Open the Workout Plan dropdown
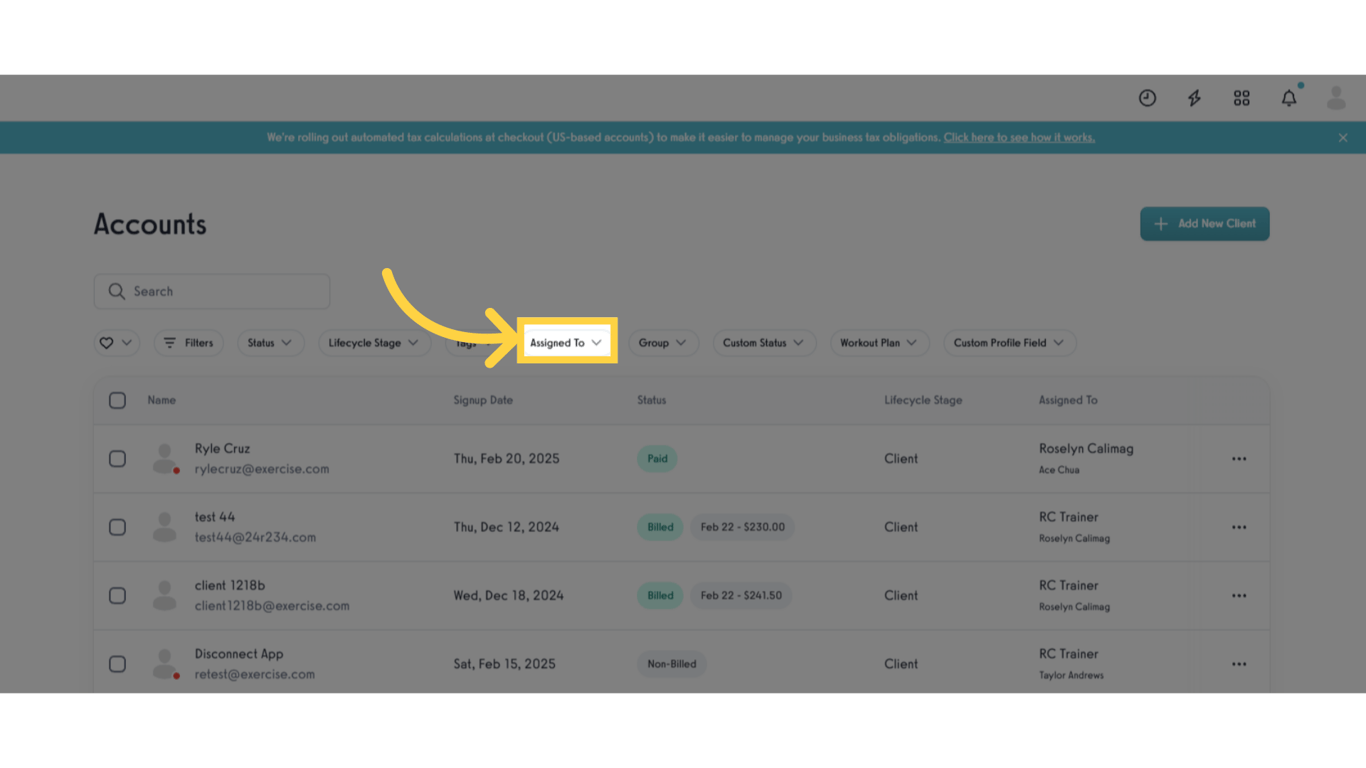The height and width of the screenshot is (768, 1366). click(x=879, y=342)
